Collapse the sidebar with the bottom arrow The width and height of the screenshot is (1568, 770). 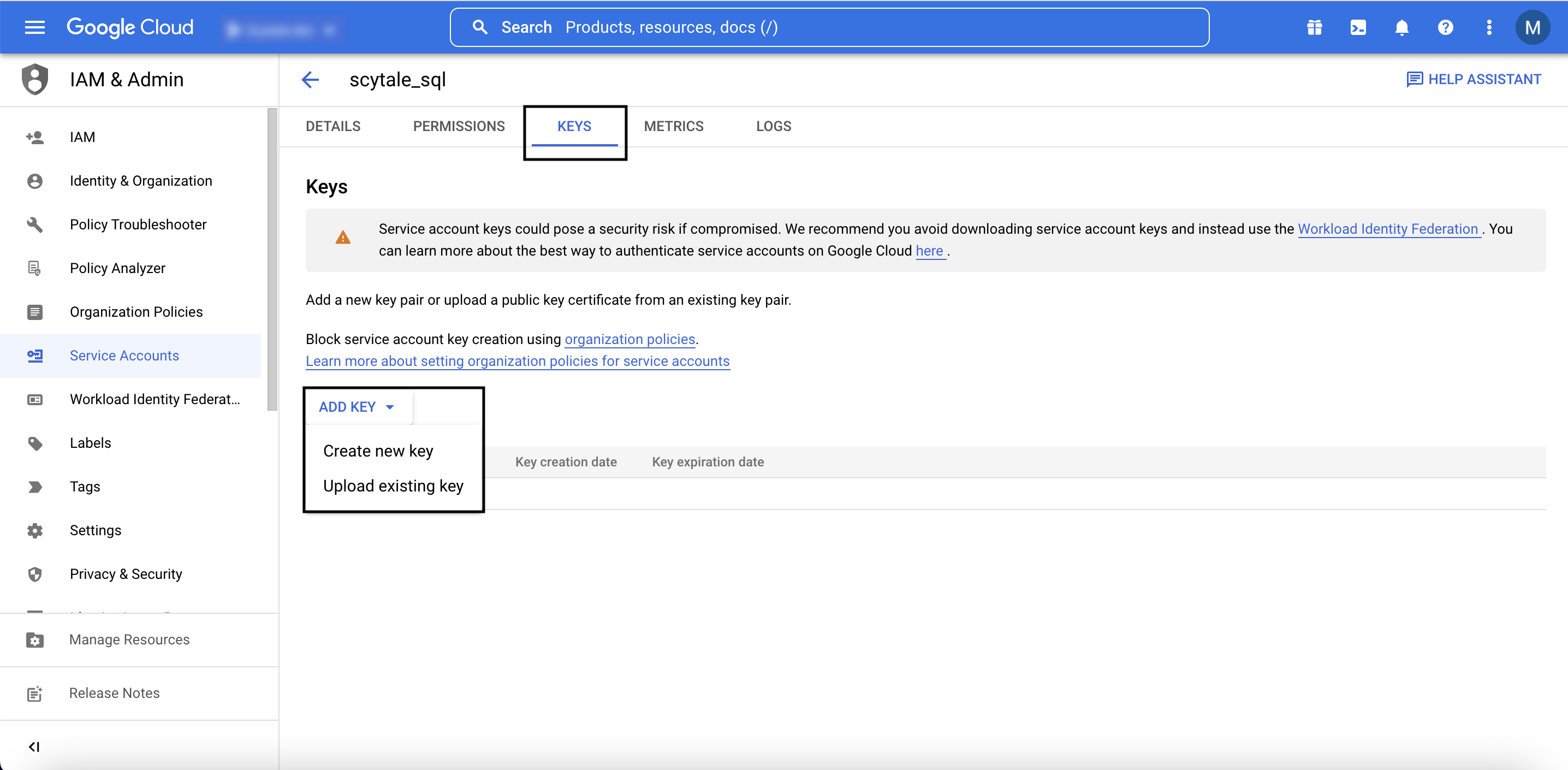click(x=35, y=747)
